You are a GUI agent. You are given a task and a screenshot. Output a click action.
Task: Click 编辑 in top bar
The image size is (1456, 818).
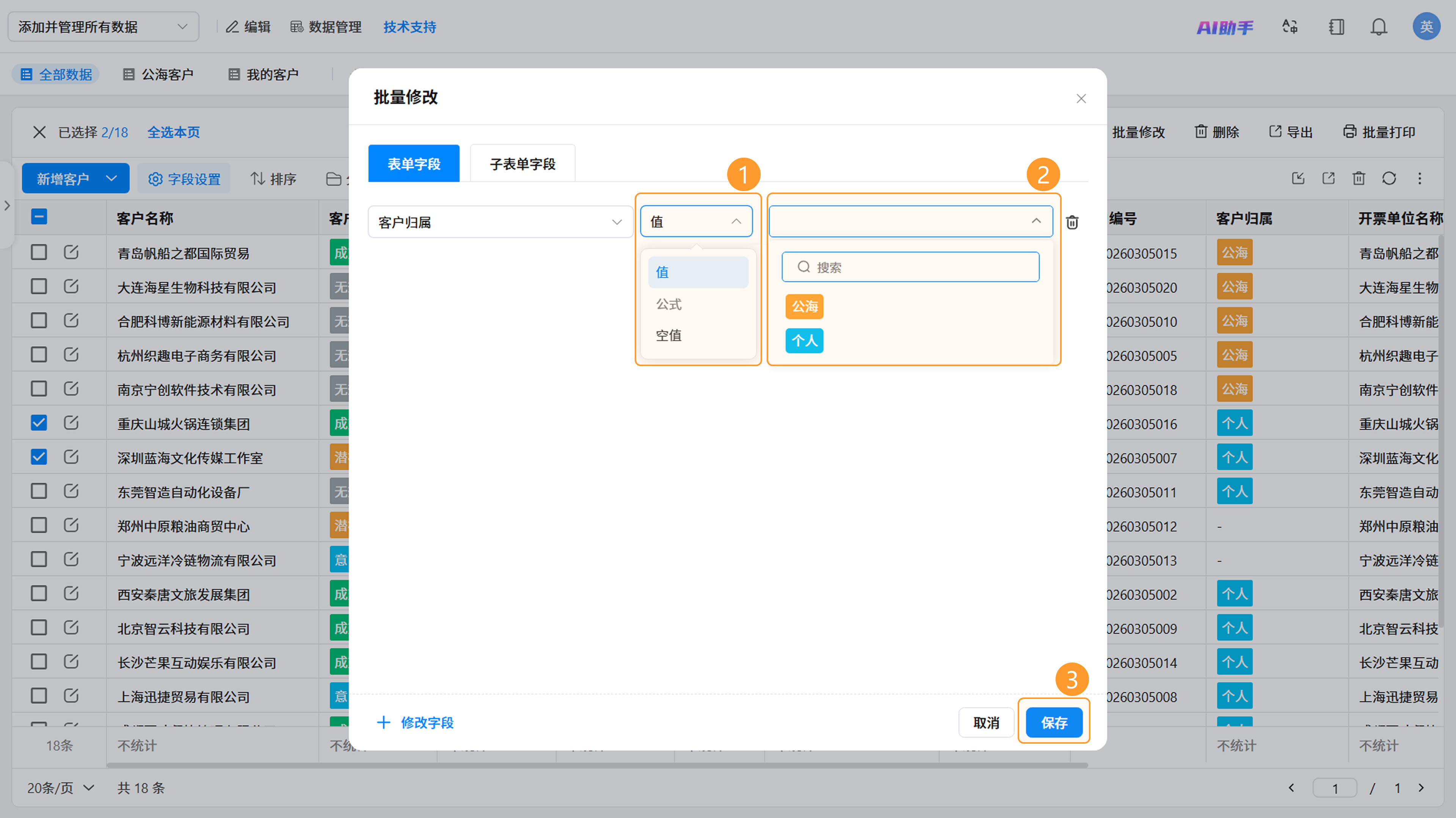coord(248,27)
